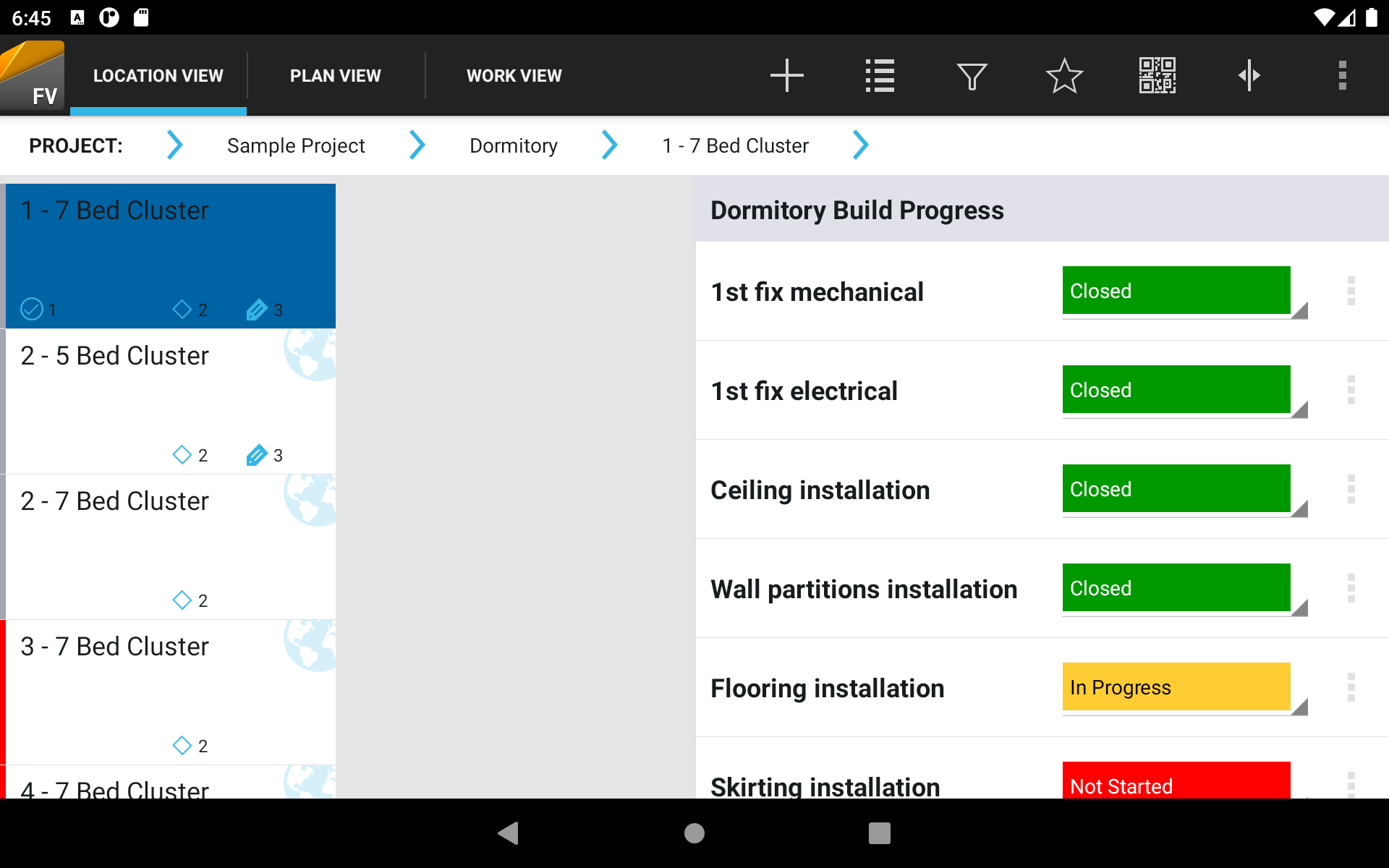Tap 1 - 7 Bed Cluster breadcrumb
Image resolution: width=1389 pixels, height=868 pixels.
[736, 145]
